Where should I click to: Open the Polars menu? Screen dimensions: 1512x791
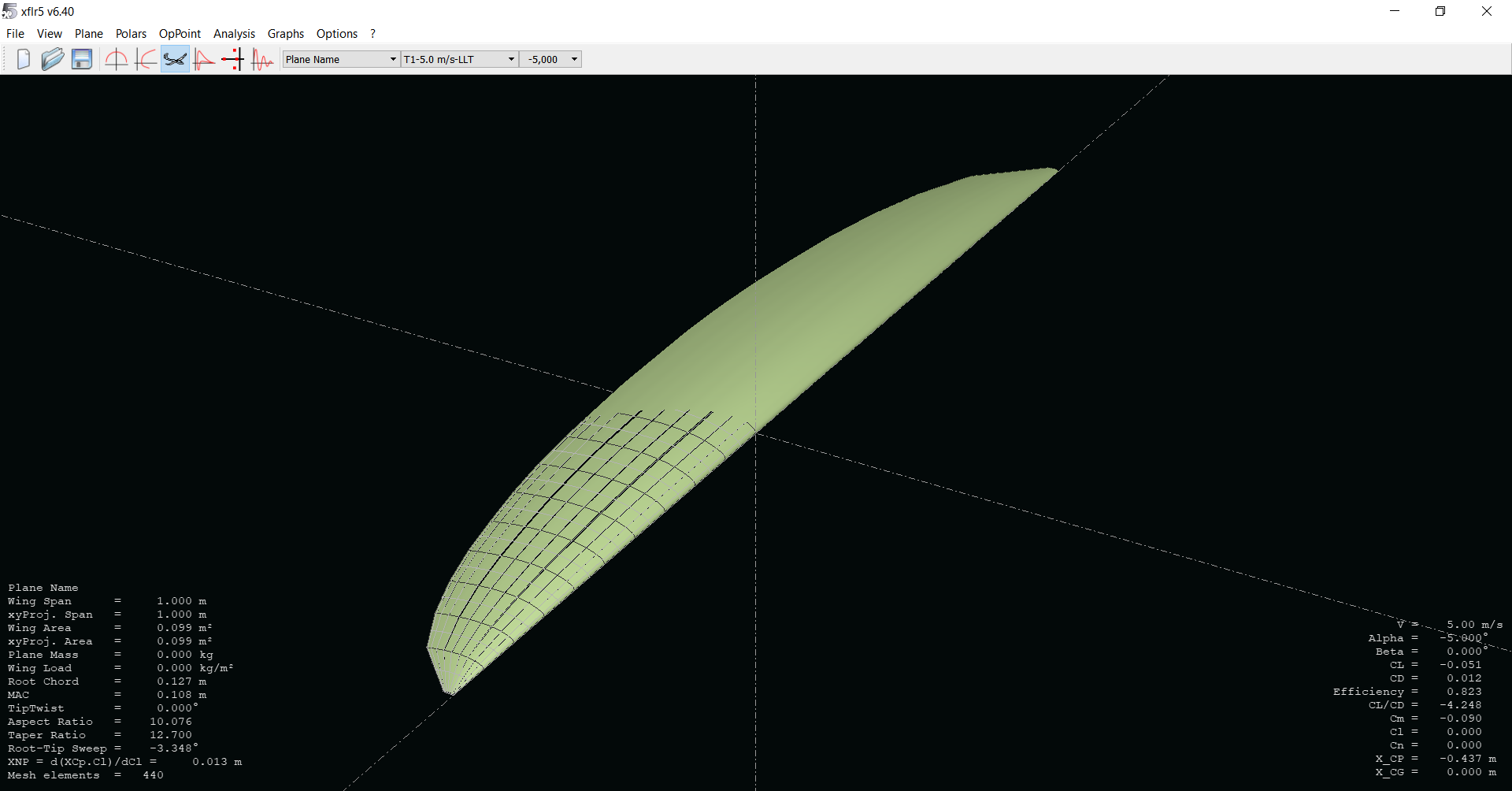pyautogui.click(x=131, y=34)
